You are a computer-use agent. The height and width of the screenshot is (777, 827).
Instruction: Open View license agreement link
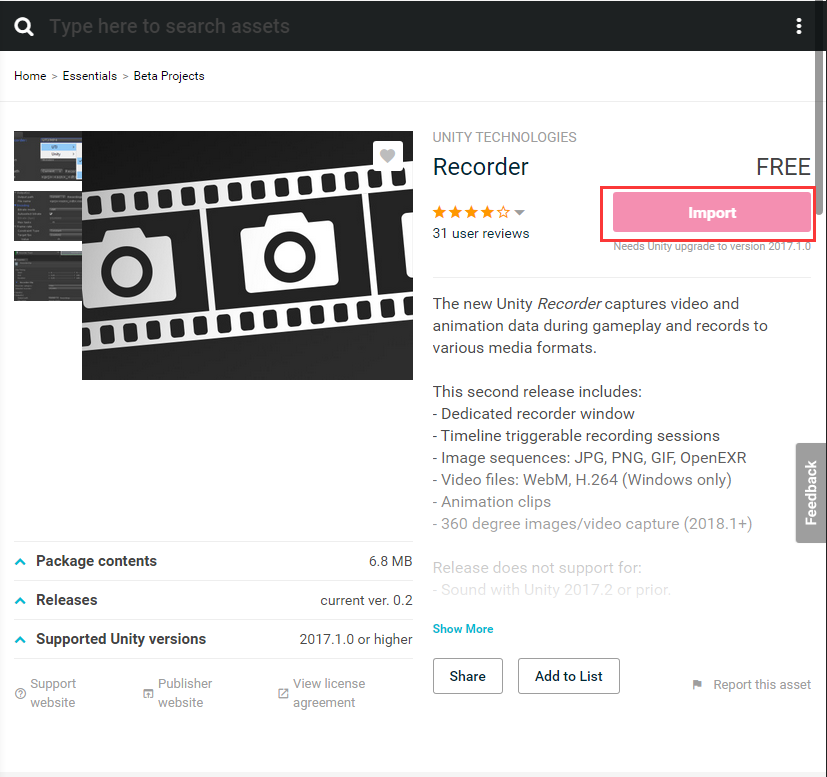[x=329, y=693]
